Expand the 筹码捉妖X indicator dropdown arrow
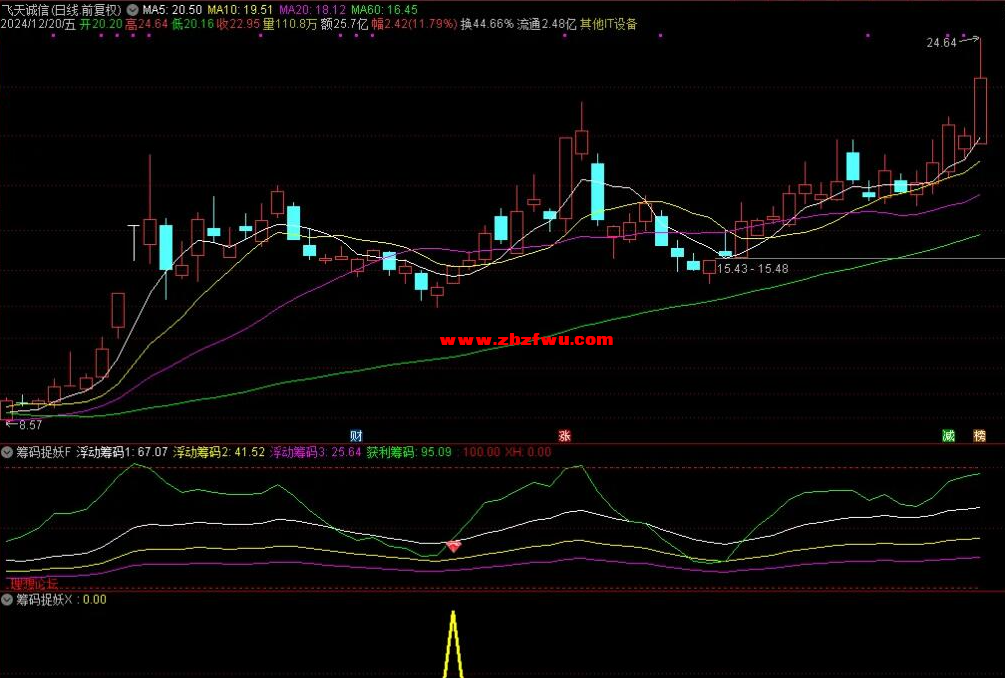 pyautogui.click(x=7, y=600)
